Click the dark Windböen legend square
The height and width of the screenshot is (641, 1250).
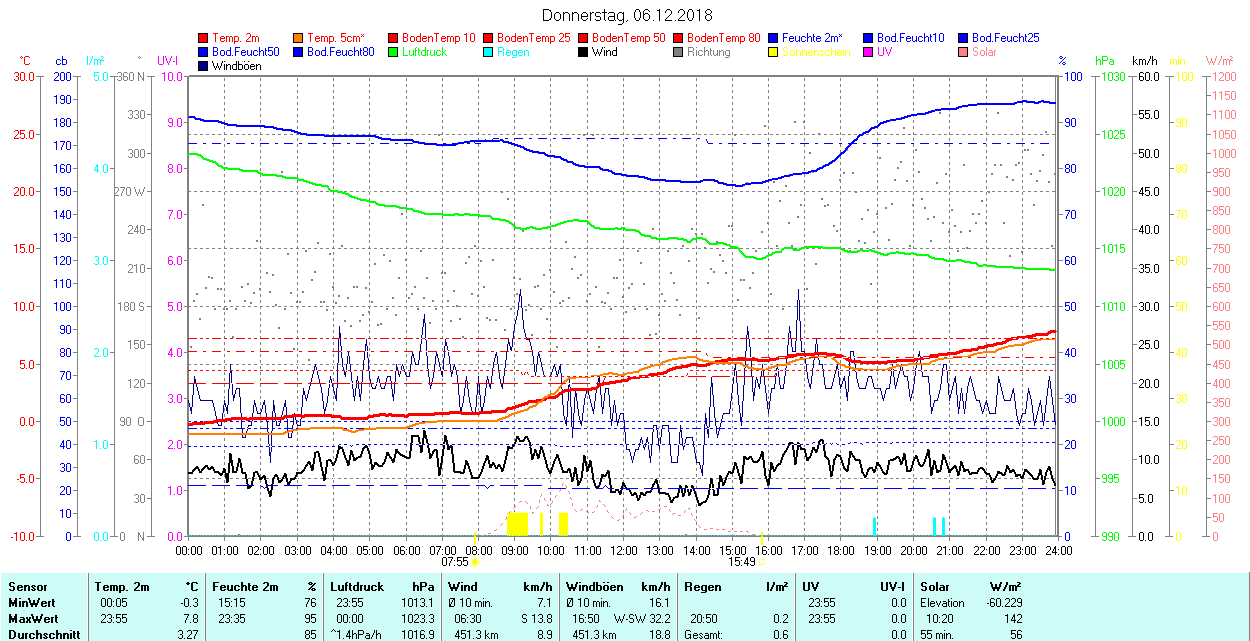click(x=204, y=66)
